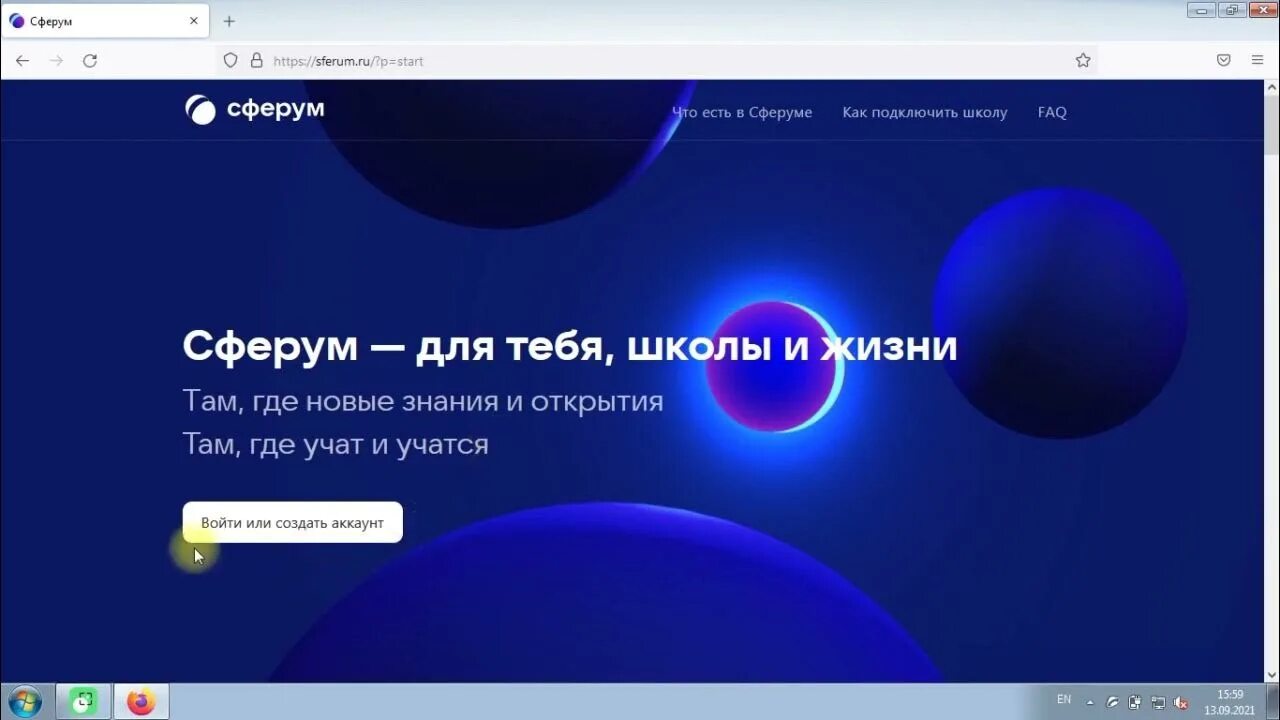
Task: Show hidden system tray icons
Action: 1090,702
